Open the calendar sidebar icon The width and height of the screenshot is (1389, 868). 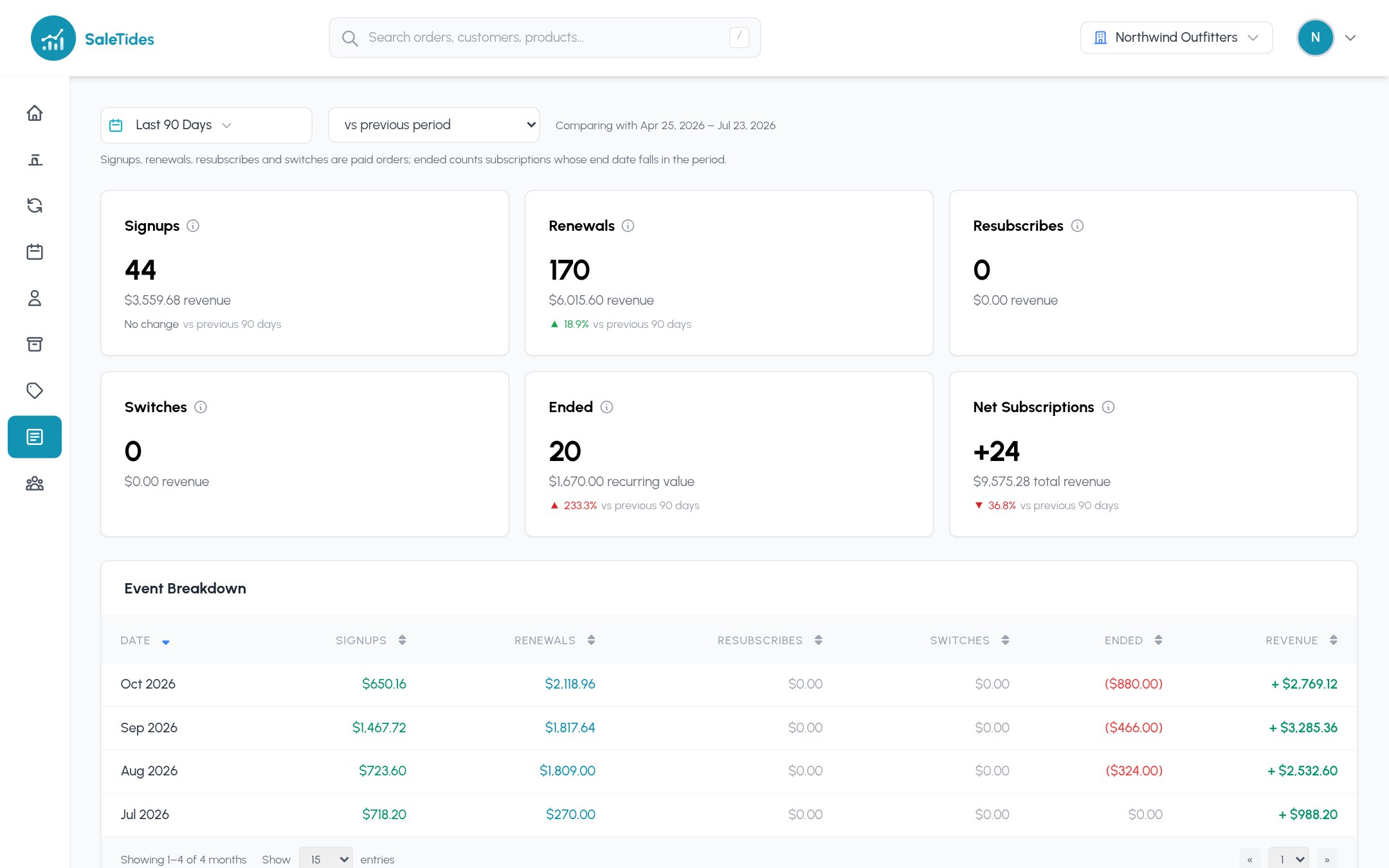(35, 252)
